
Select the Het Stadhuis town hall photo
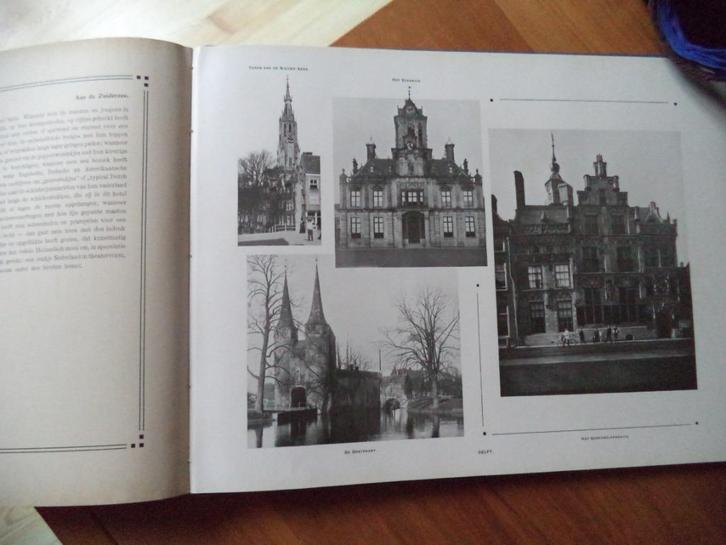tap(408, 182)
